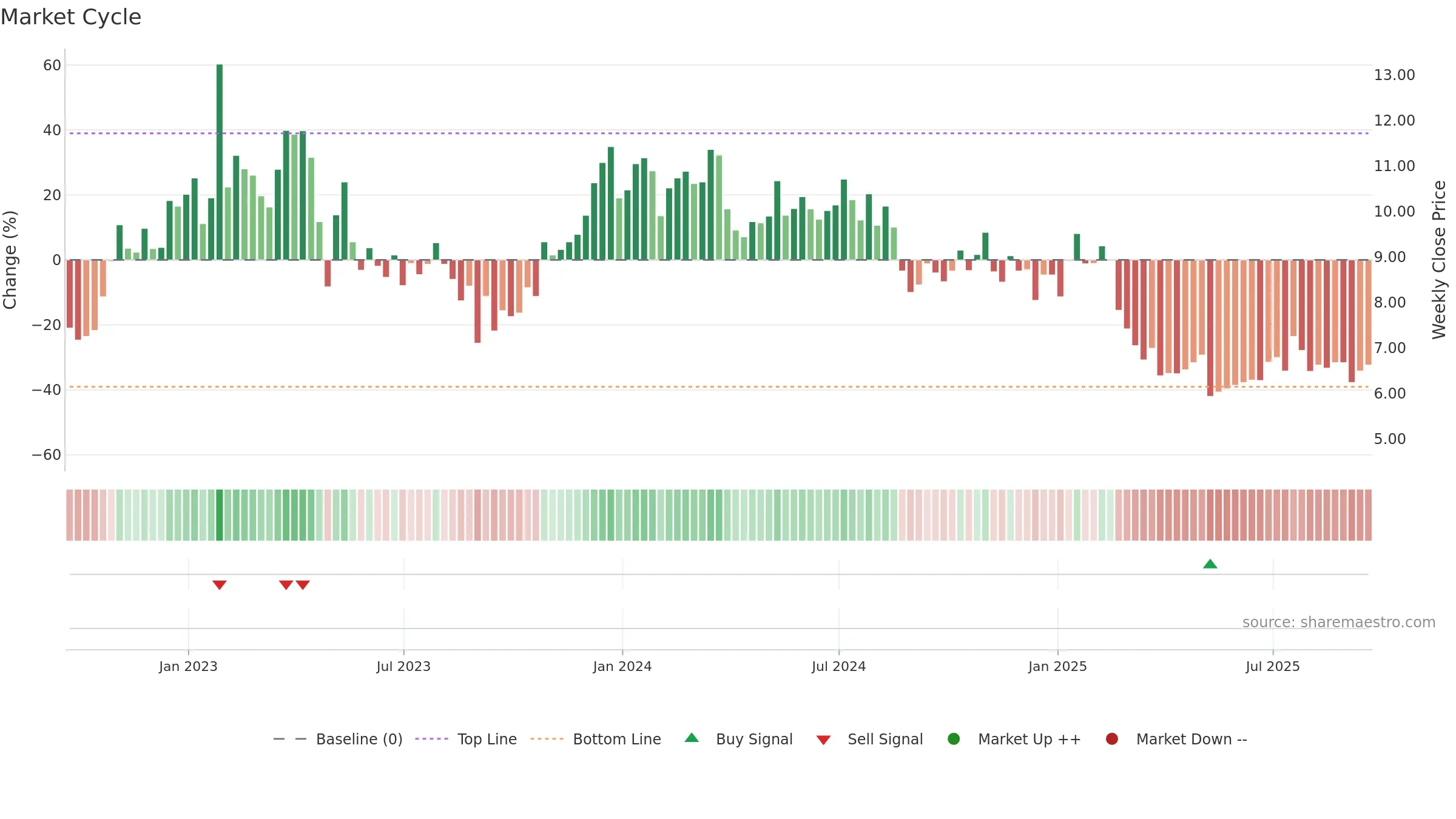Viewport: 1456px width, 819px height.
Task: Click the orange dotted Bottom Line
Action: pos(719,386)
